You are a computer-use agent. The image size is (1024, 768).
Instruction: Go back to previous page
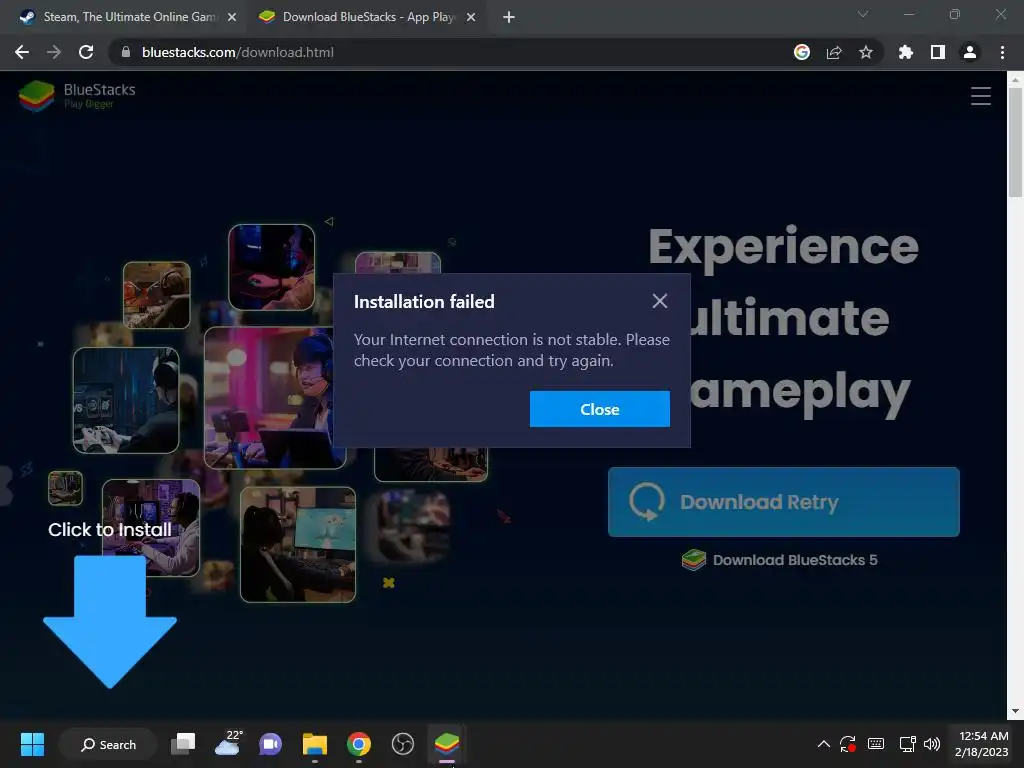click(22, 52)
